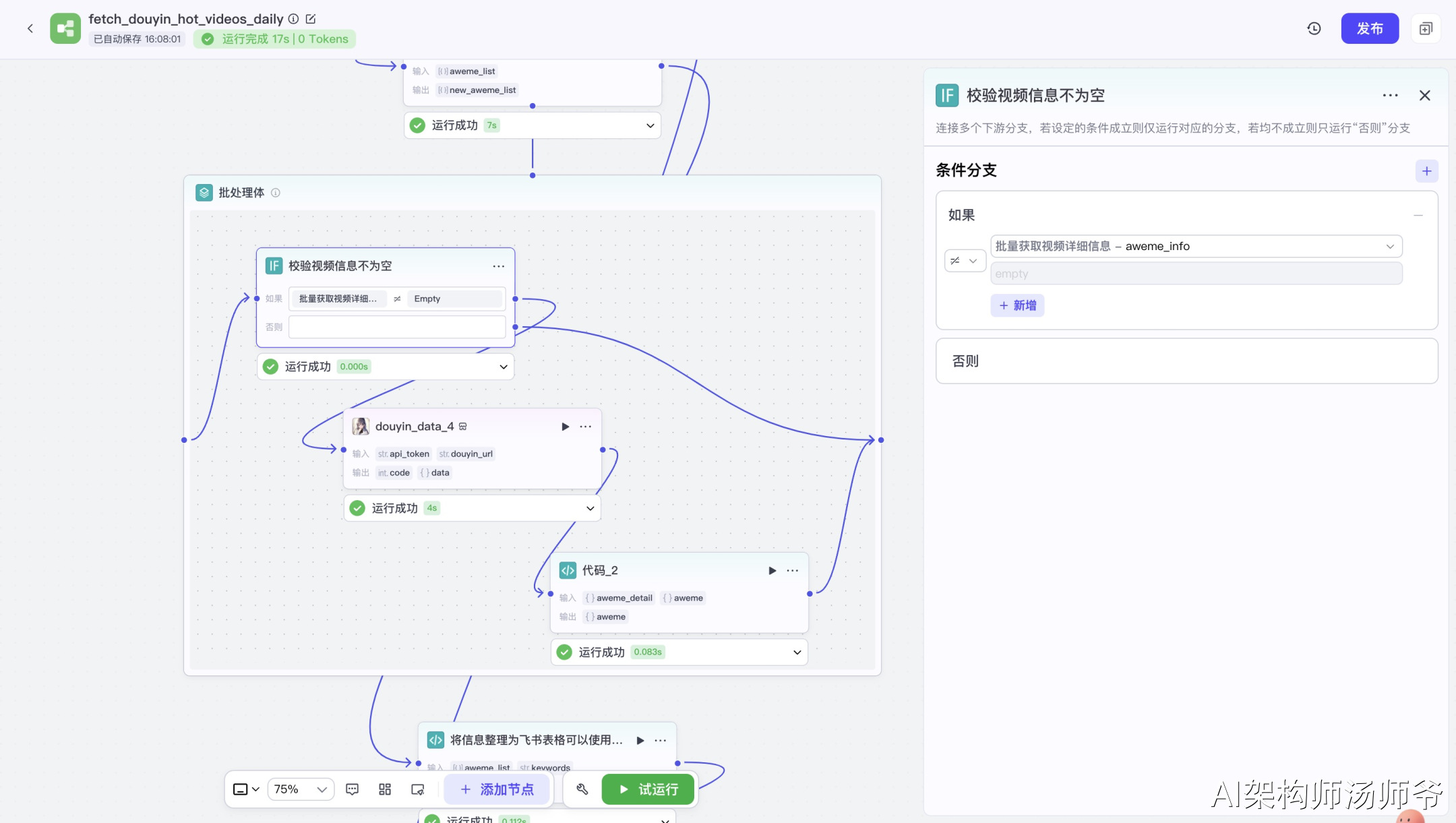Go back using the top-left arrow
Viewport: 1456px width, 823px height.
click(x=30, y=28)
